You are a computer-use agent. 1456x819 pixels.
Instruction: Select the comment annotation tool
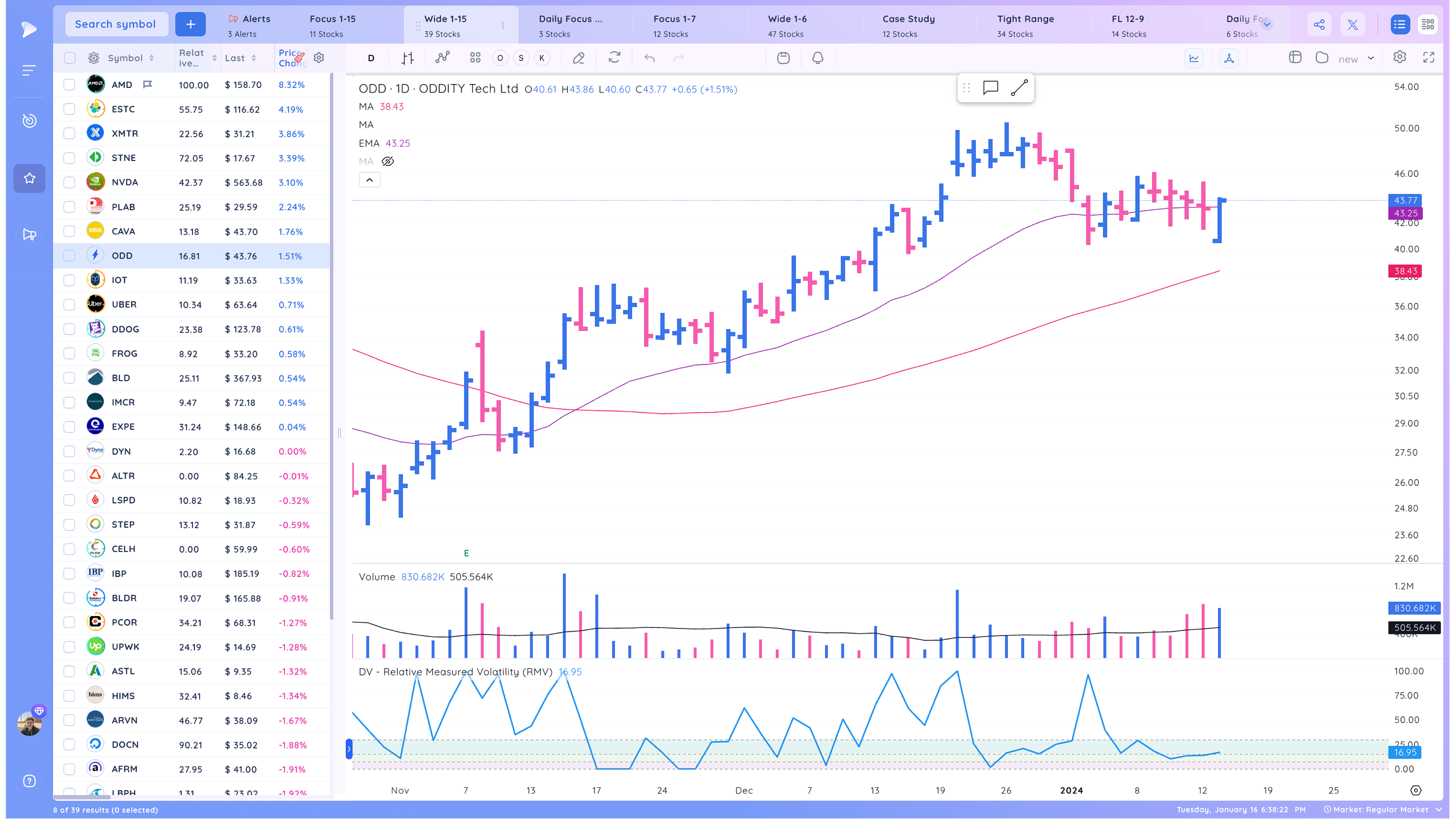pyautogui.click(x=991, y=87)
